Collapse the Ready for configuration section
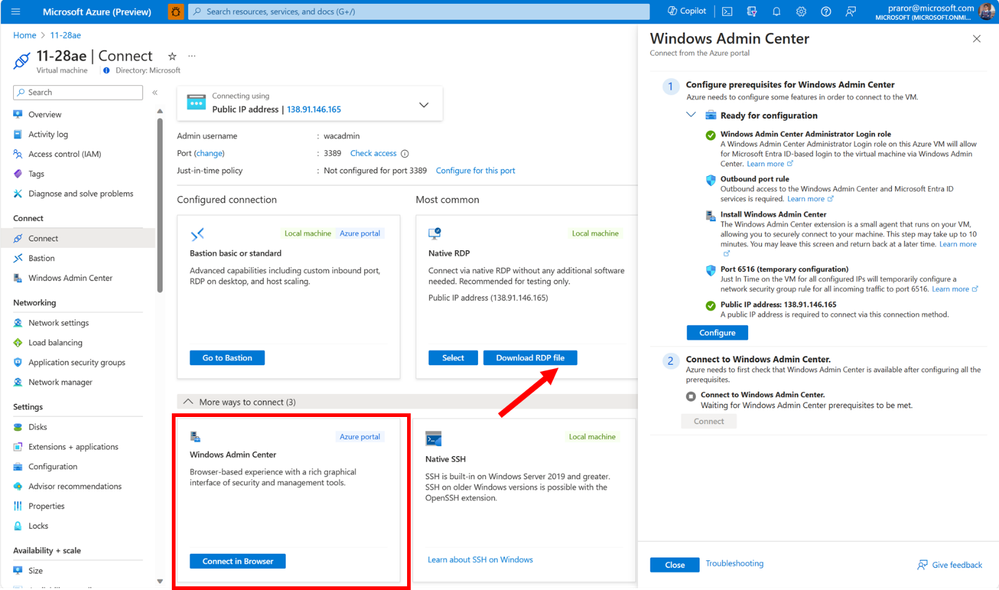The height and width of the screenshot is (590, 999). tap(691, 115)
